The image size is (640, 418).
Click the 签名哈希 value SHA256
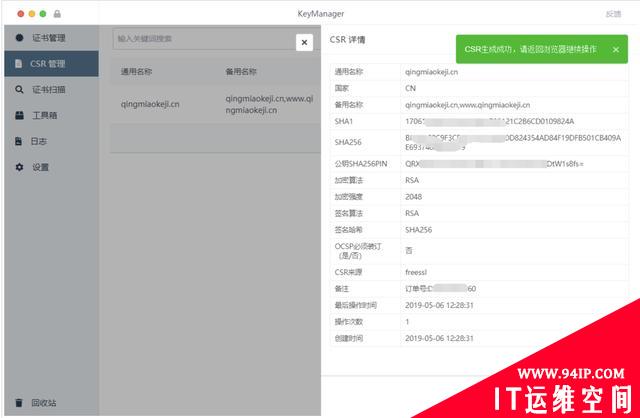[418, 230]
